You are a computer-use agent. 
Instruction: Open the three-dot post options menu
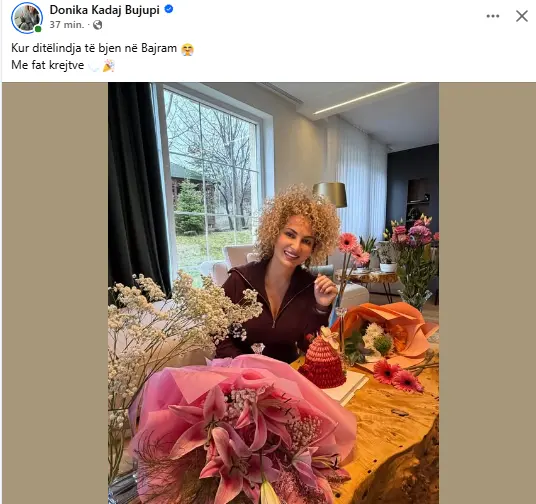(493, 16)
